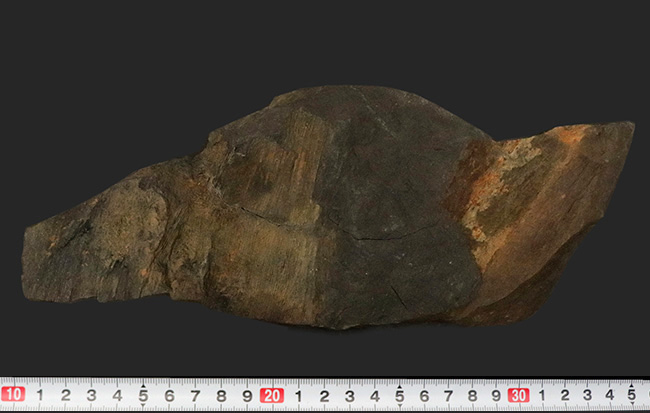Click the 9 mark just before red 30
Screen dimensions: 650x413
(495, 396)
